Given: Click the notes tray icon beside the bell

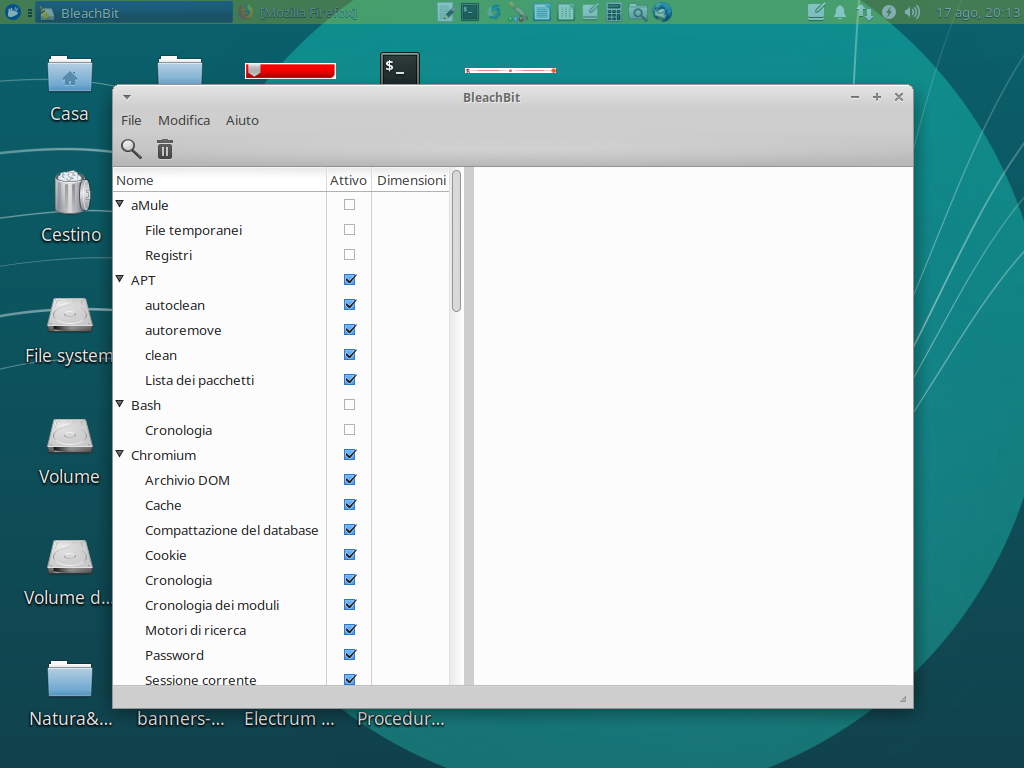Looking at the screenshot, I should coord(816,12).
